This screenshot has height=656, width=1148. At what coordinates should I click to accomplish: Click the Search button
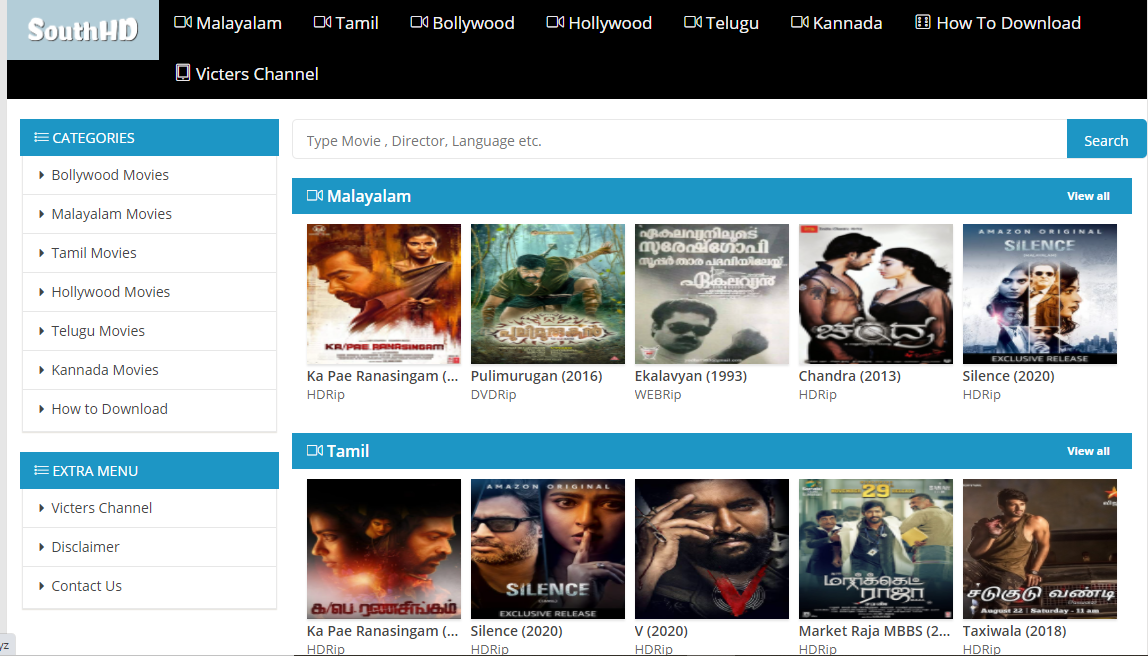(x=1106, y=139)
